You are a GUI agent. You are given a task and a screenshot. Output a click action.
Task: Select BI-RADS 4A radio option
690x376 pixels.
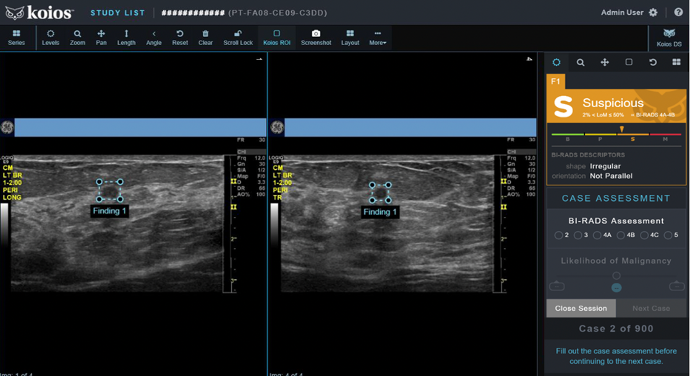(597, 235)
